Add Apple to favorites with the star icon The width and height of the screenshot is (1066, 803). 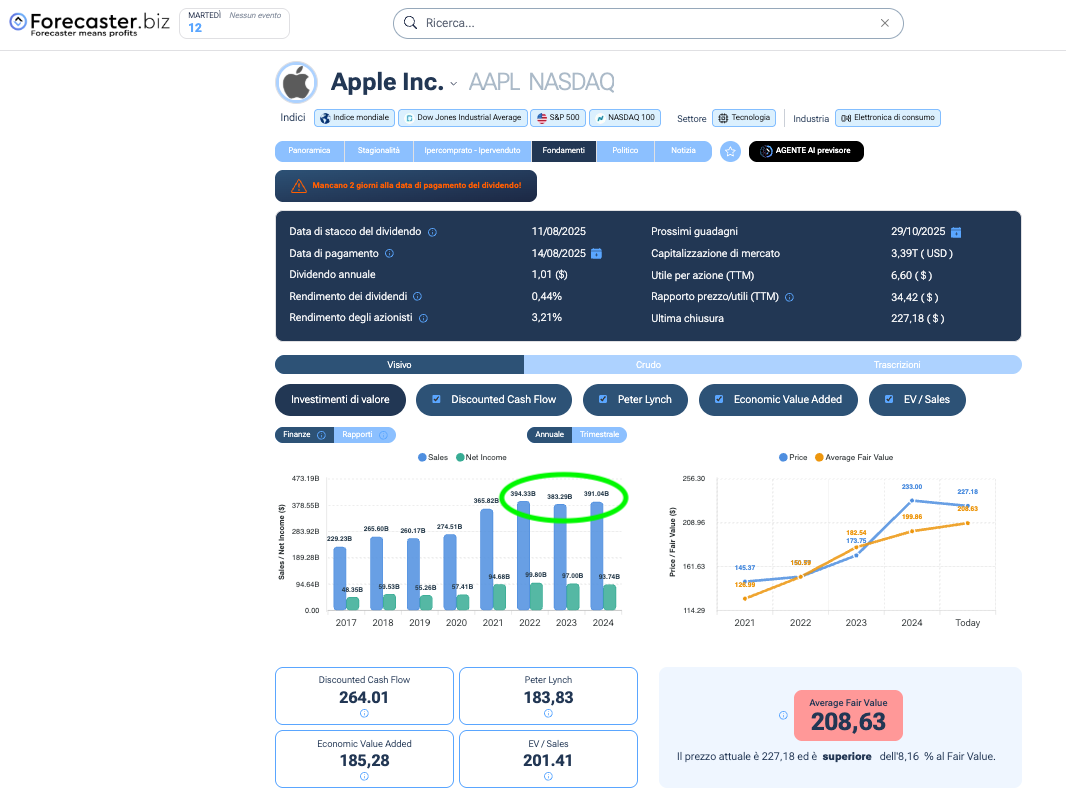tap(730, 151)
